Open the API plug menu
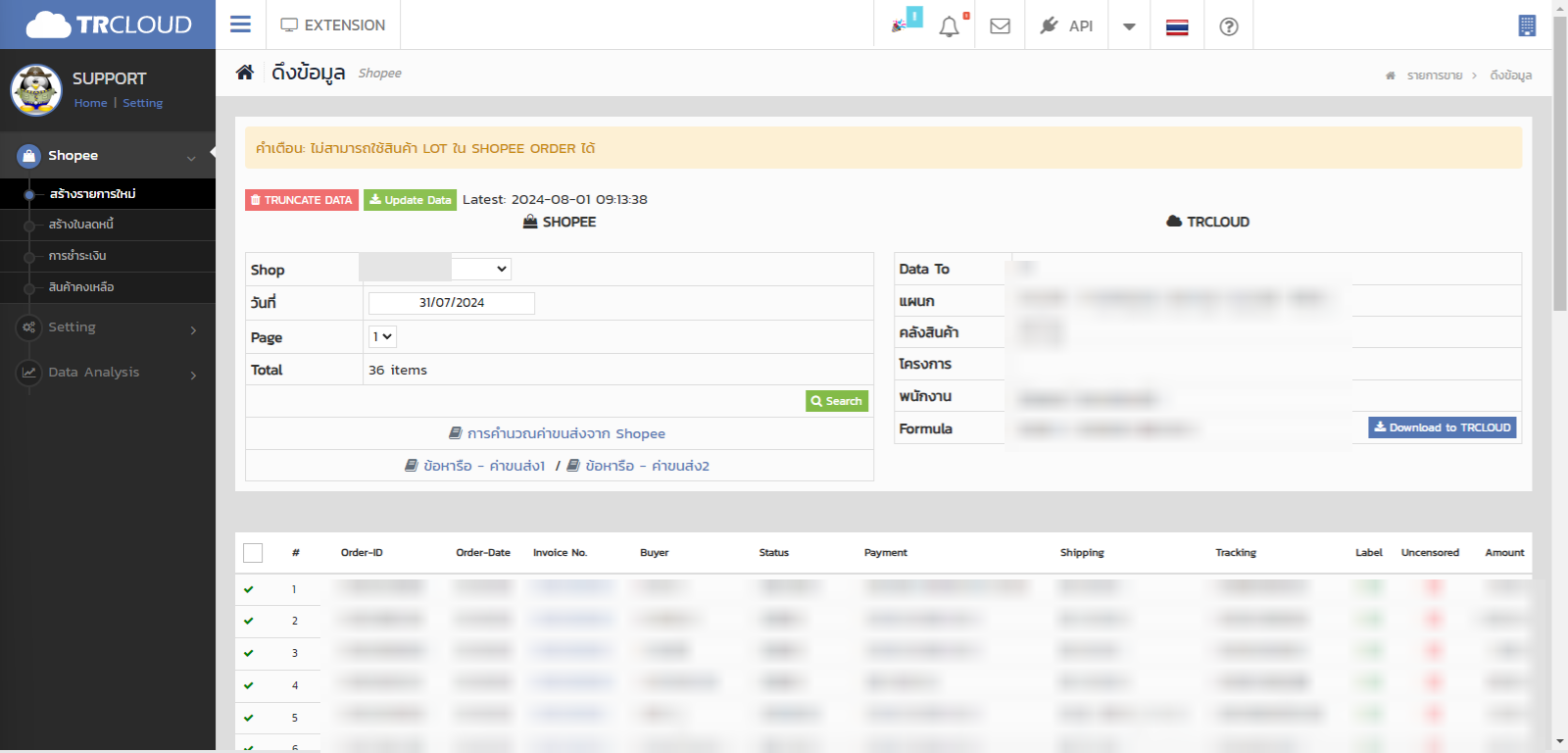1568x753 pixels. [x=1066, y=25]
